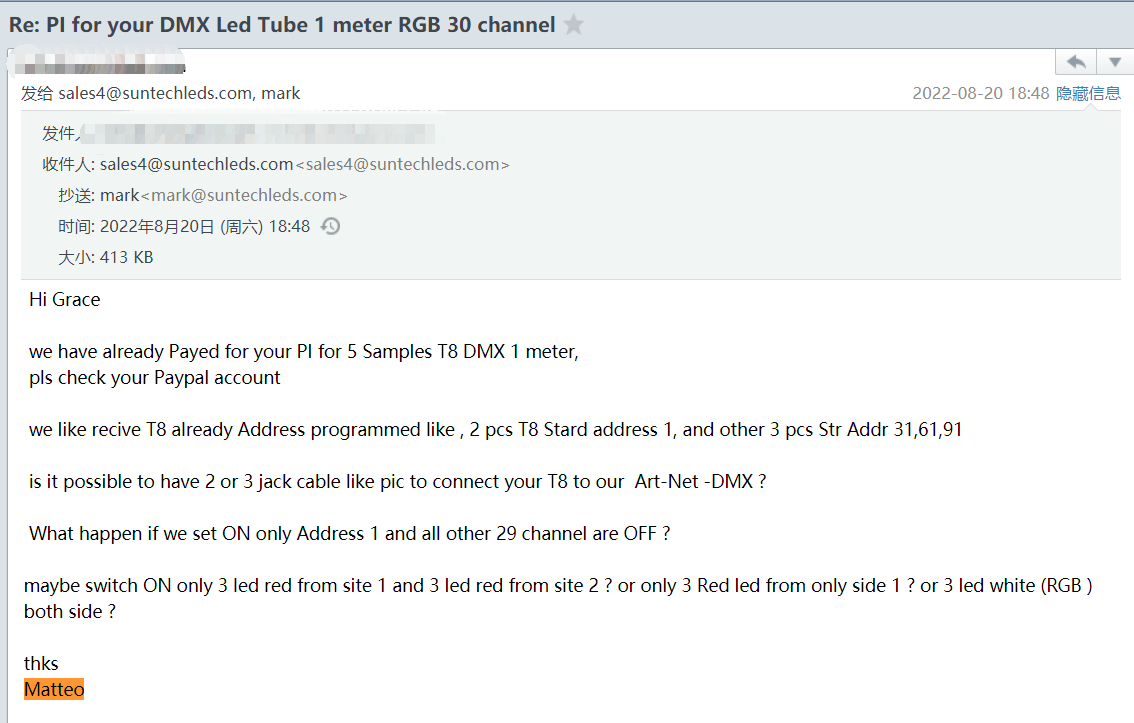Click the email subject title

(282, 25)
